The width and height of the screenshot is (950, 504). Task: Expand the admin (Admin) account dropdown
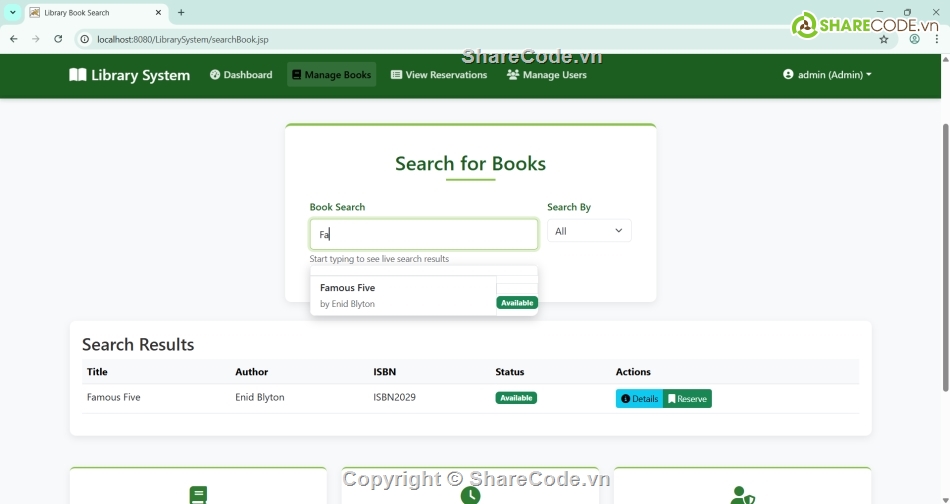[x=827, y=75]
